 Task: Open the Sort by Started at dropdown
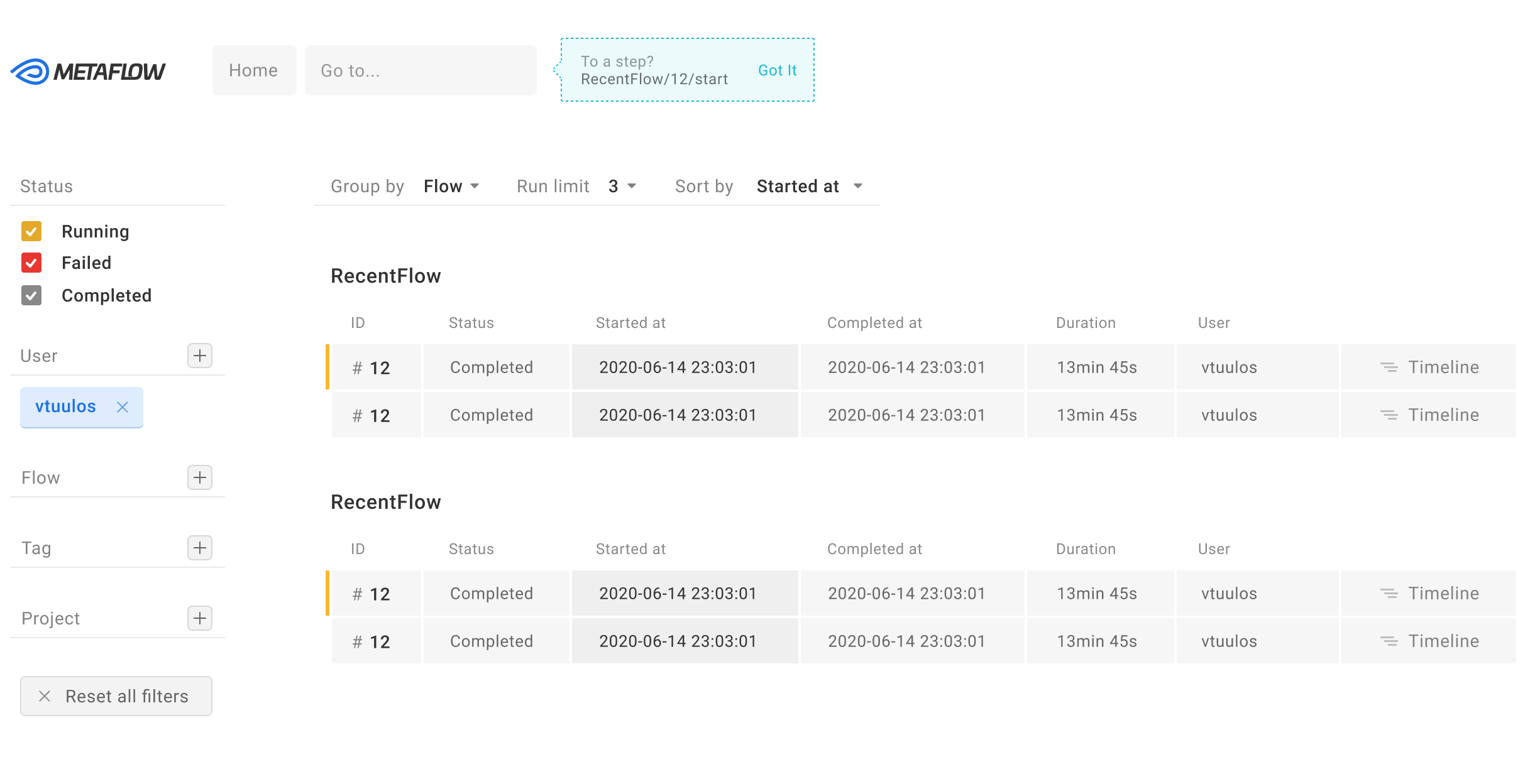[810, 186]
